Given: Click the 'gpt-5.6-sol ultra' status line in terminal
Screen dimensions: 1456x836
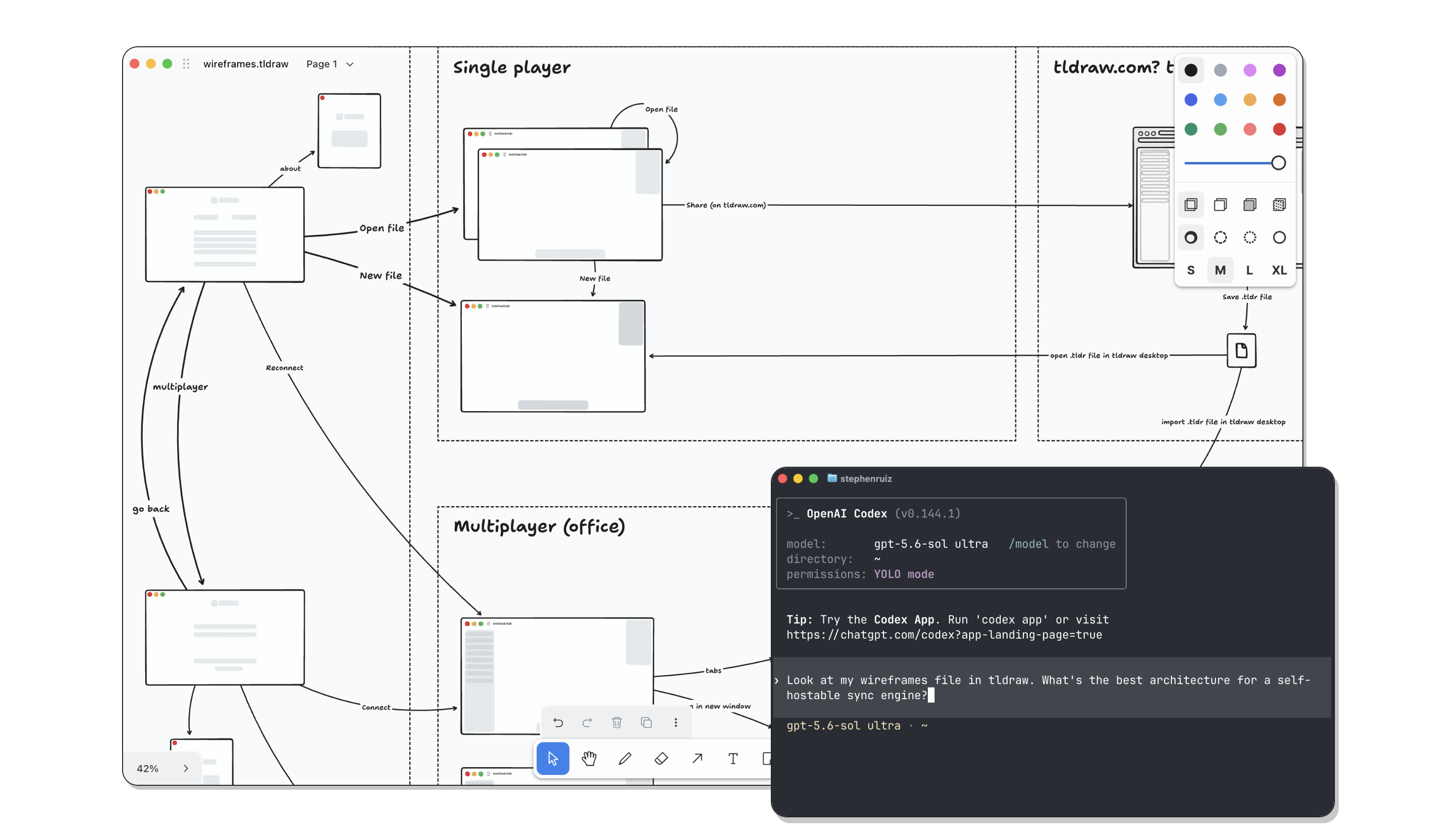Looking at the screenshot, I should coord(843,726).
